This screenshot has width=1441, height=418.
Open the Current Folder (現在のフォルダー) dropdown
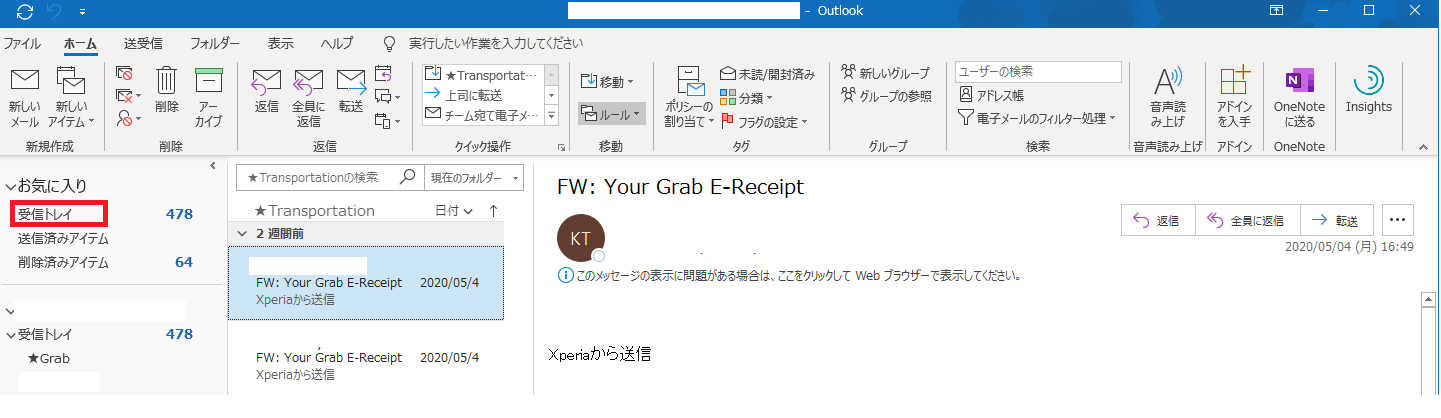pyautogui.click(x=475, y=177)
